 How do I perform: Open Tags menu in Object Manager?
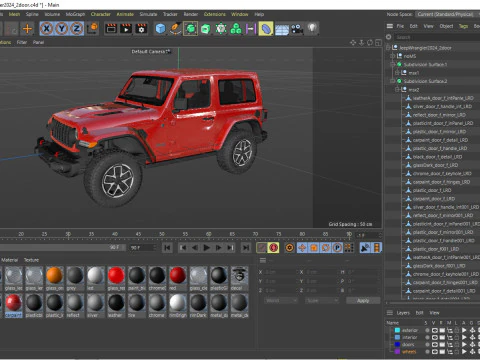(463, 26)
